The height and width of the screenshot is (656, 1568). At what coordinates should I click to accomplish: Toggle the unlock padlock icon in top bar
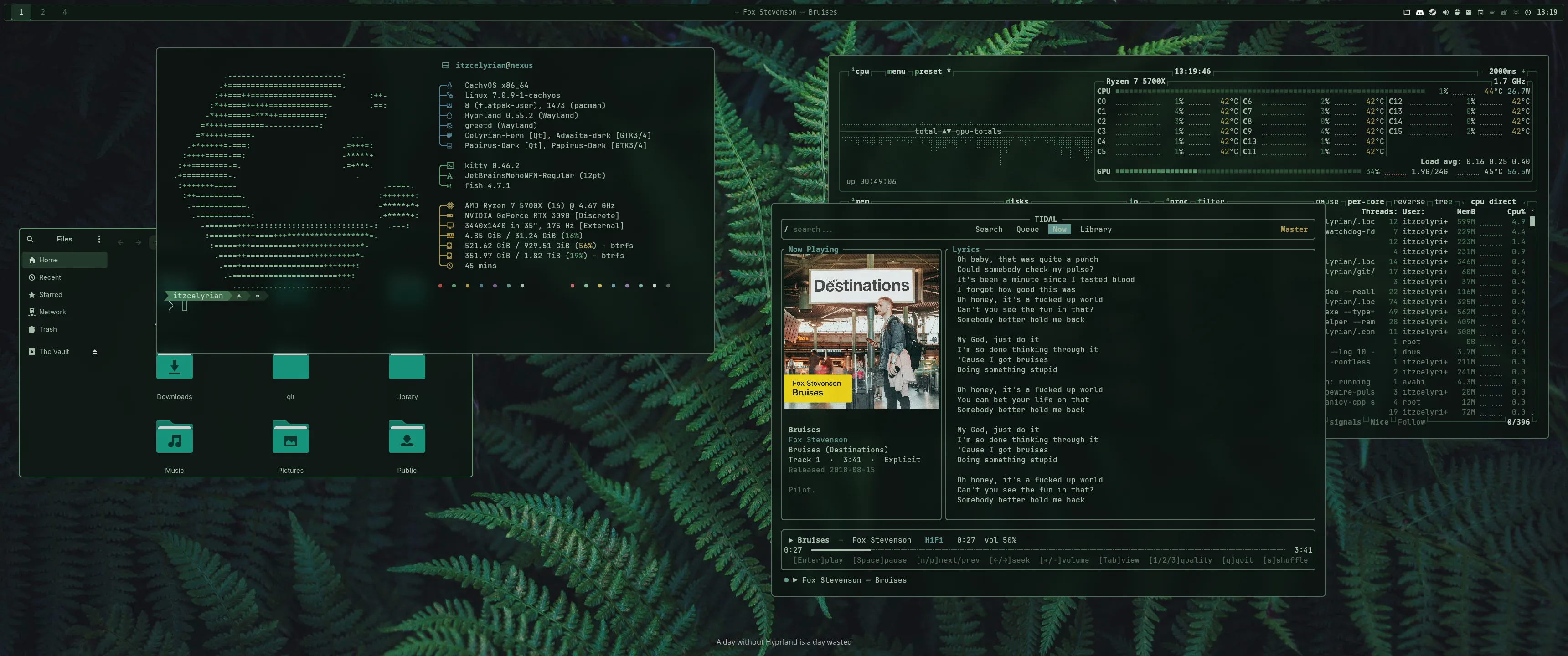click(x=1504, y=12)
